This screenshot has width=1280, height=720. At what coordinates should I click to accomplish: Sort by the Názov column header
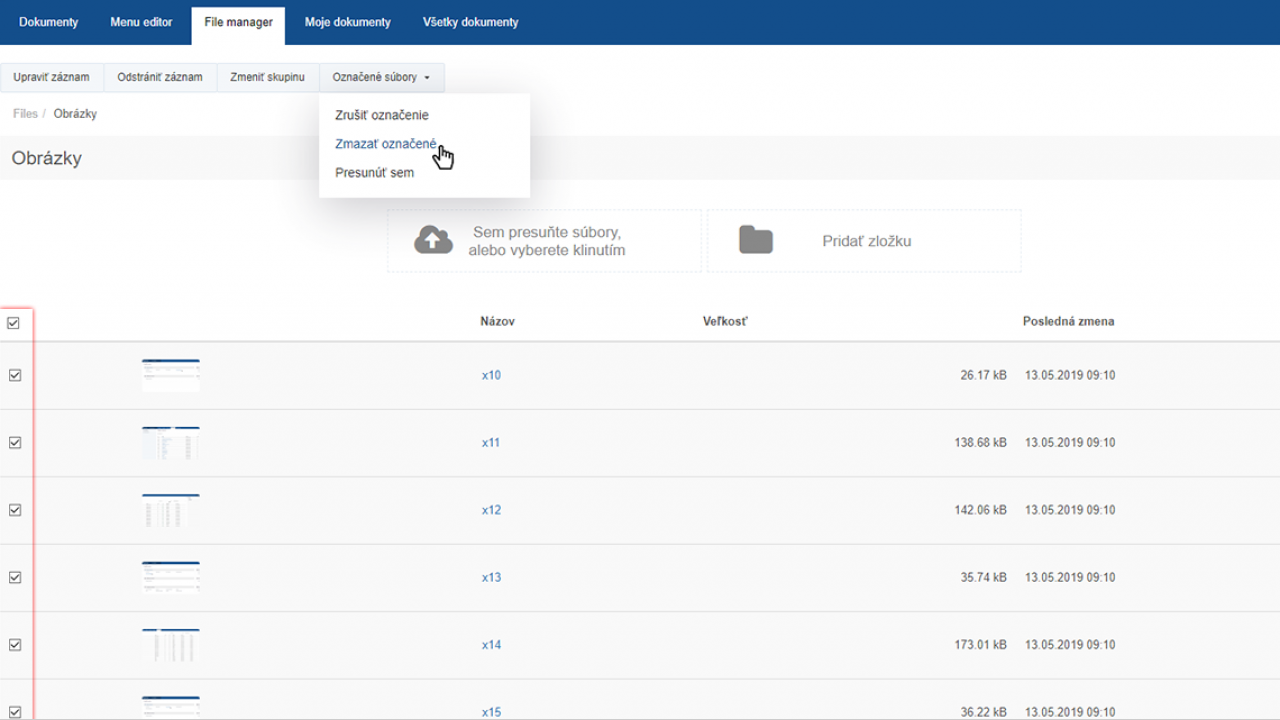click(x=497, y=321)
